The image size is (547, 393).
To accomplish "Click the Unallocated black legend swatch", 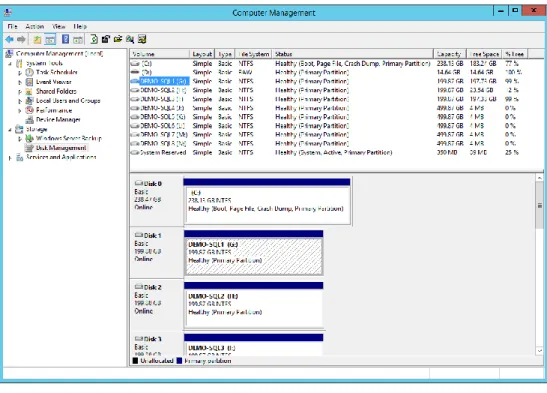I will pyautogui.click(x=135, y=361).
